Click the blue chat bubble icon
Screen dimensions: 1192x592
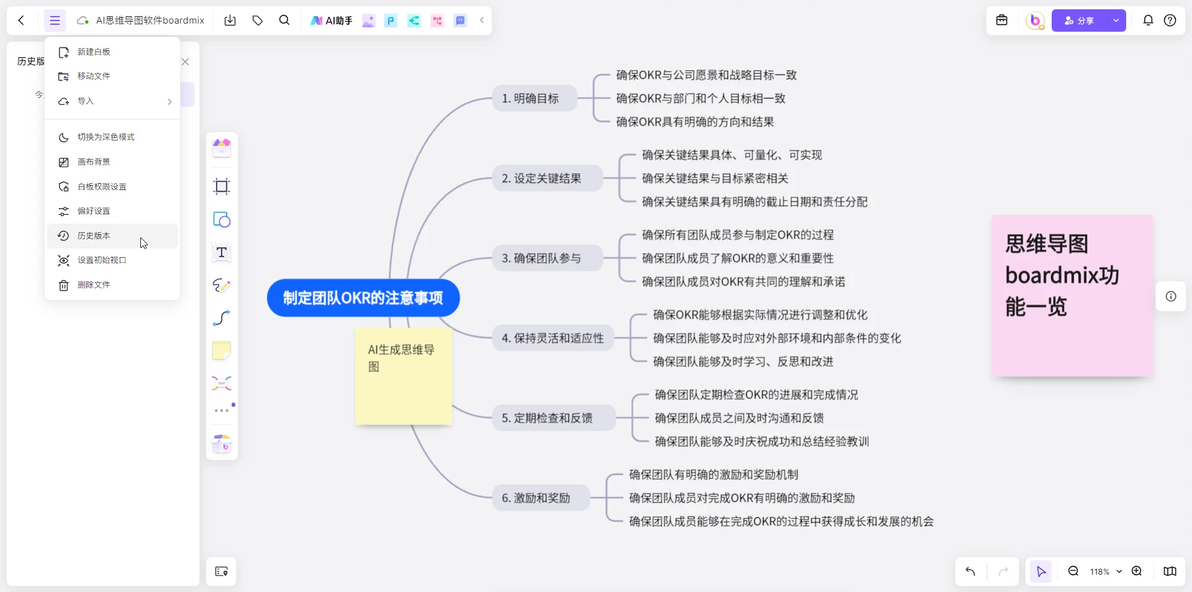[x=460, y=21]
